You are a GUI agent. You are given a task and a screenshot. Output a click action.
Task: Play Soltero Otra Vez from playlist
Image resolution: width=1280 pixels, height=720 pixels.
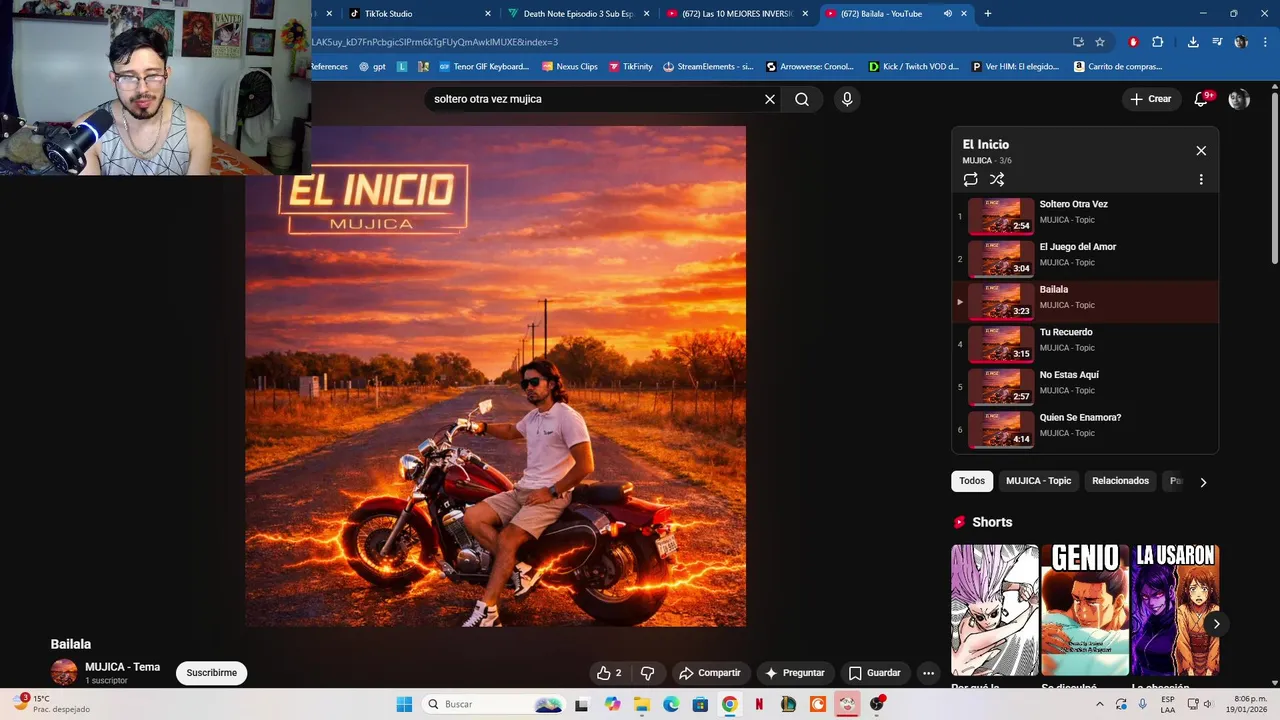point(1085,215)
